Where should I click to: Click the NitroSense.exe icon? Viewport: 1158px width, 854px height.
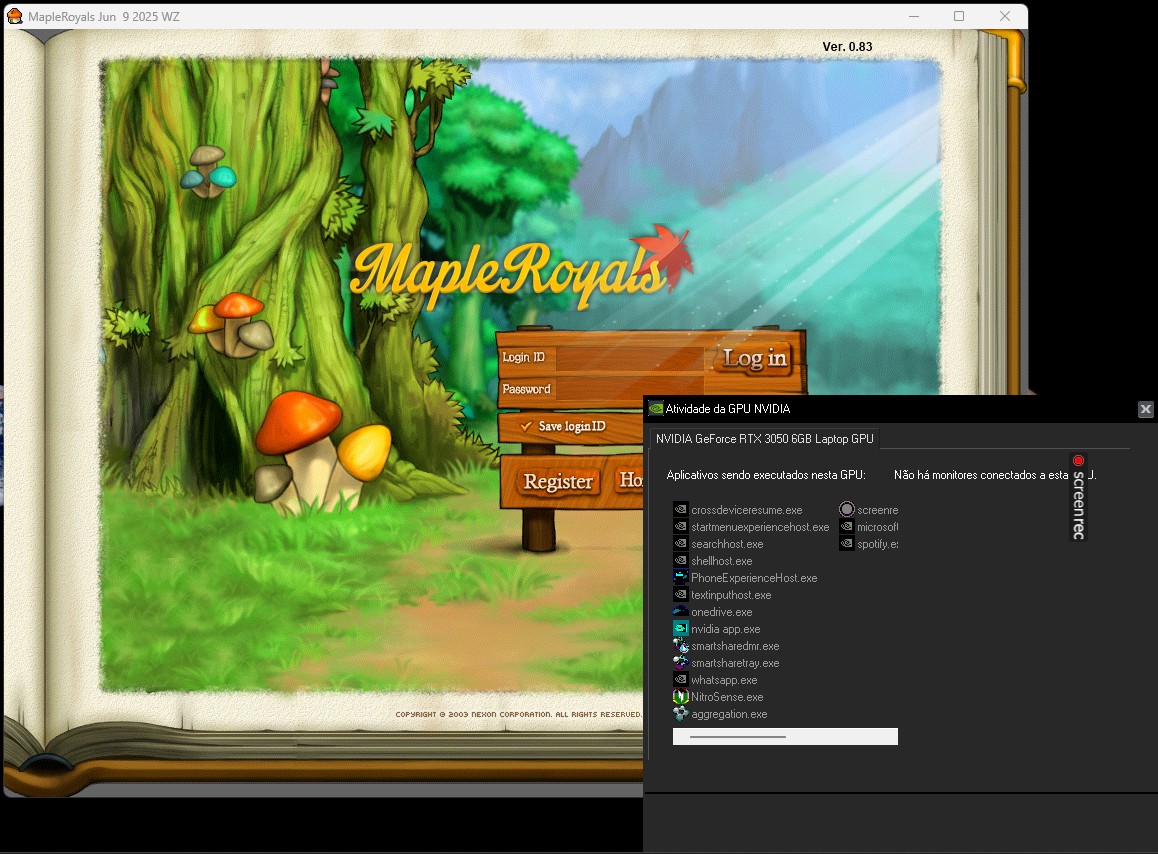679,697
